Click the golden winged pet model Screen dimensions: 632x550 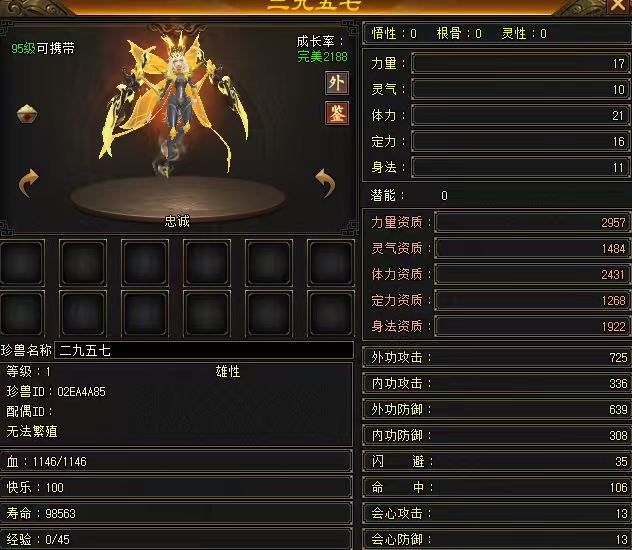(173, 105)
